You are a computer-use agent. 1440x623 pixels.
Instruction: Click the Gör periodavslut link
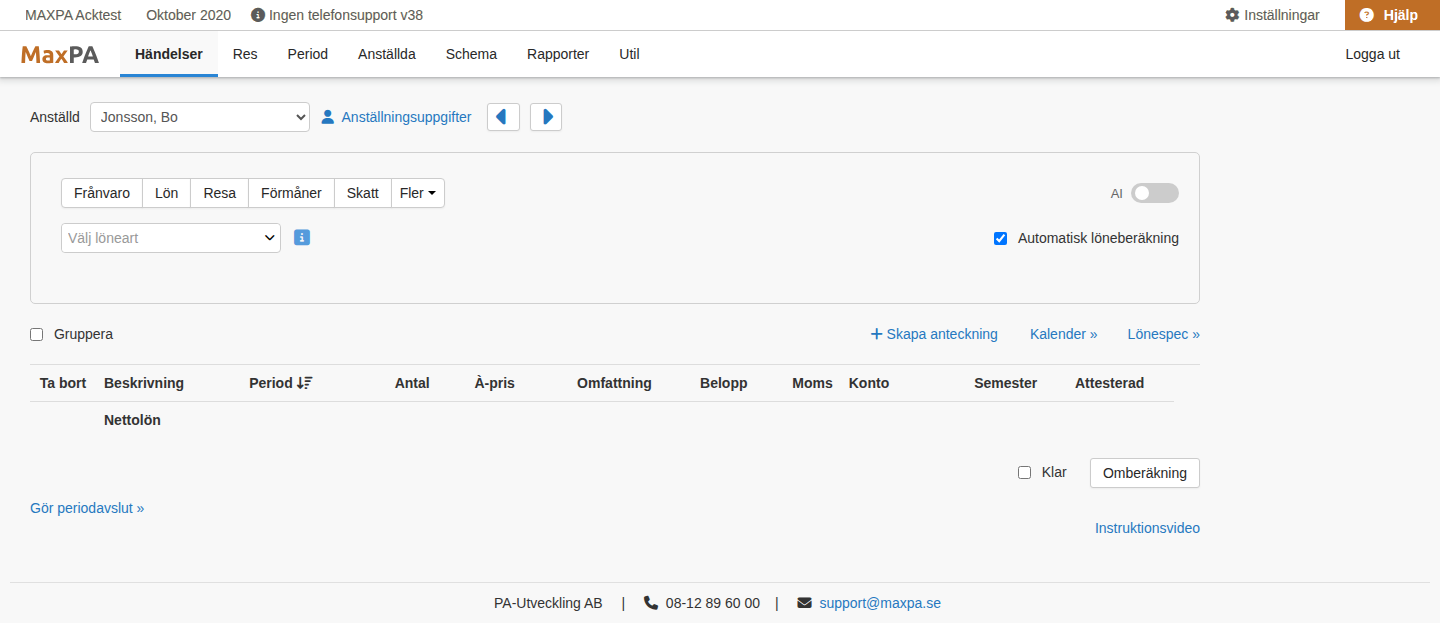pyautogui.click(x=87, y=508)
